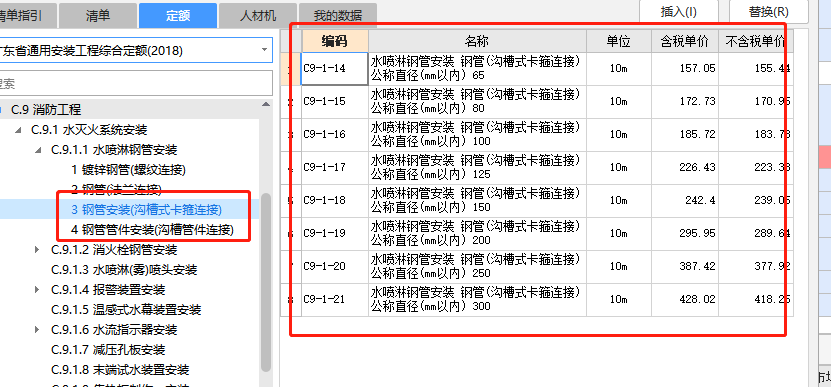The width and height of the screenshot is (831, 387).
Task: Select 4 钢管管件安装(沟槽管件连接) tree item
Action: (152, 230)
